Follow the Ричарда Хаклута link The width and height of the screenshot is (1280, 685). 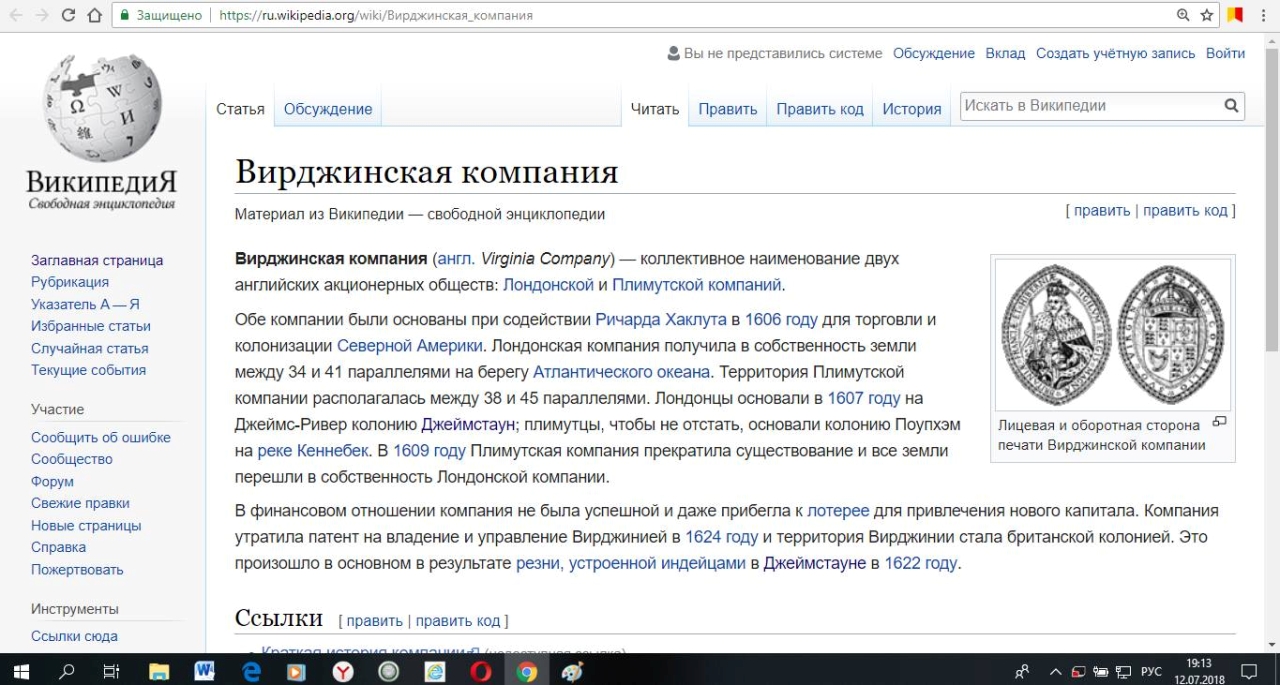[661, 320]
